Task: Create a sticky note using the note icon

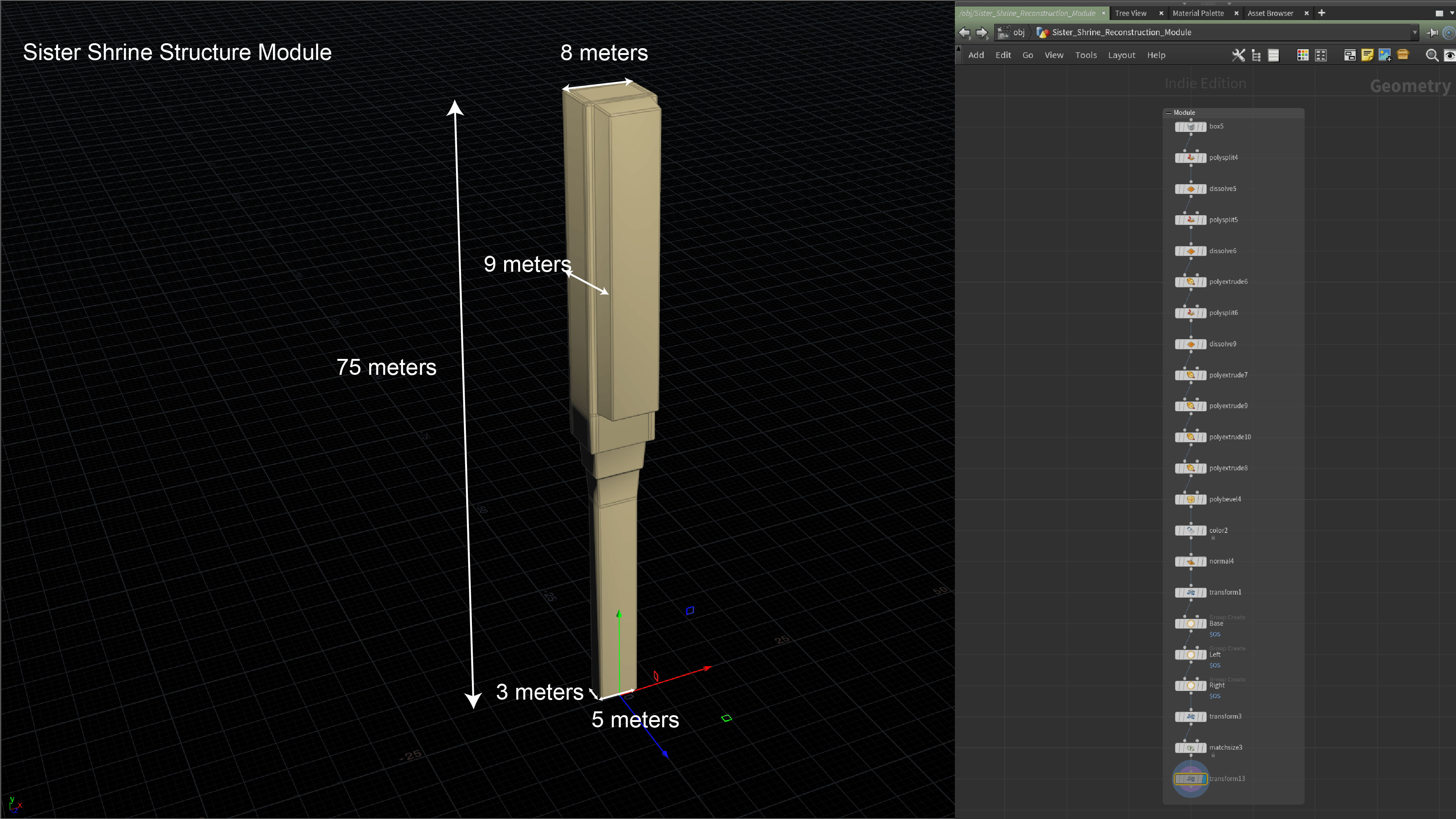Action: (x=1367, y=55)
